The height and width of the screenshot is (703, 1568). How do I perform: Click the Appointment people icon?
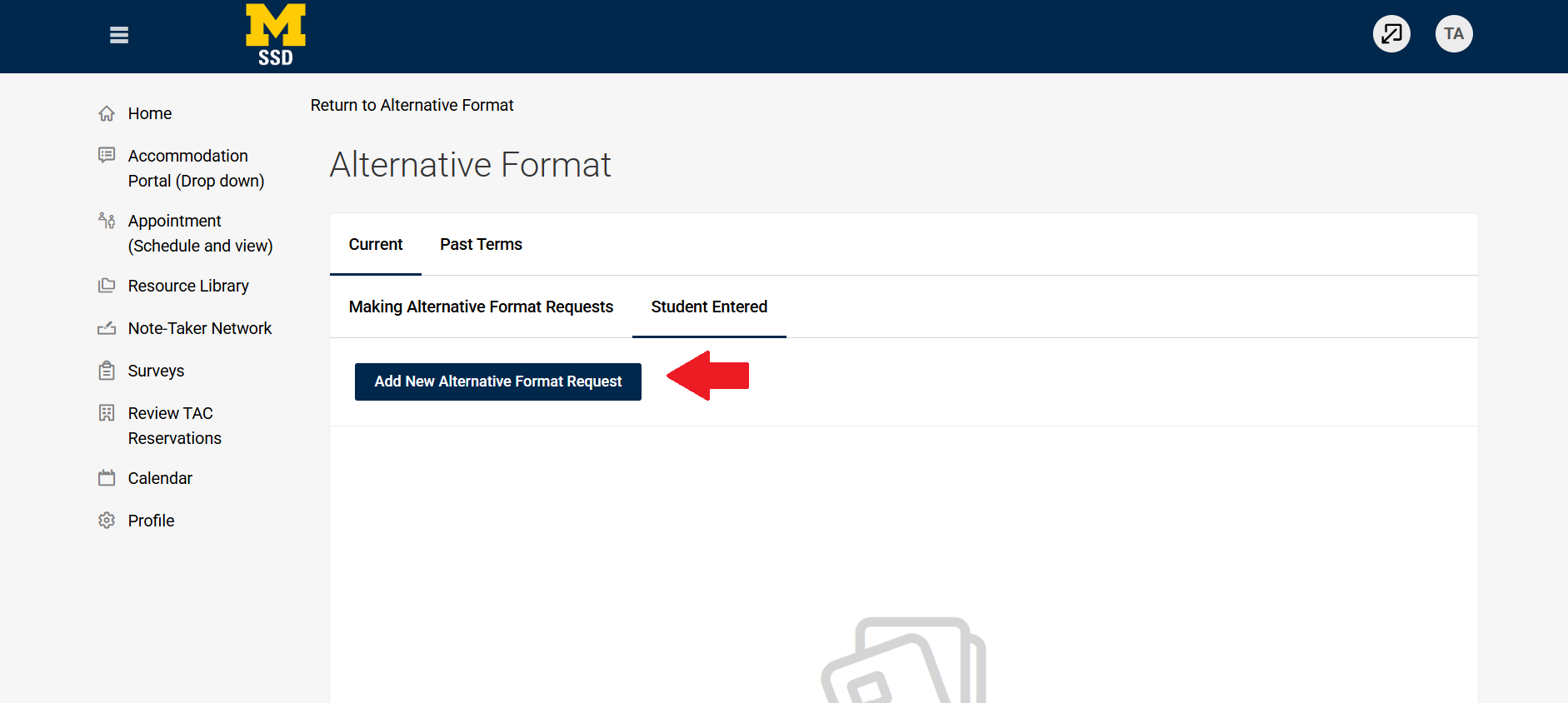point(107,220)
